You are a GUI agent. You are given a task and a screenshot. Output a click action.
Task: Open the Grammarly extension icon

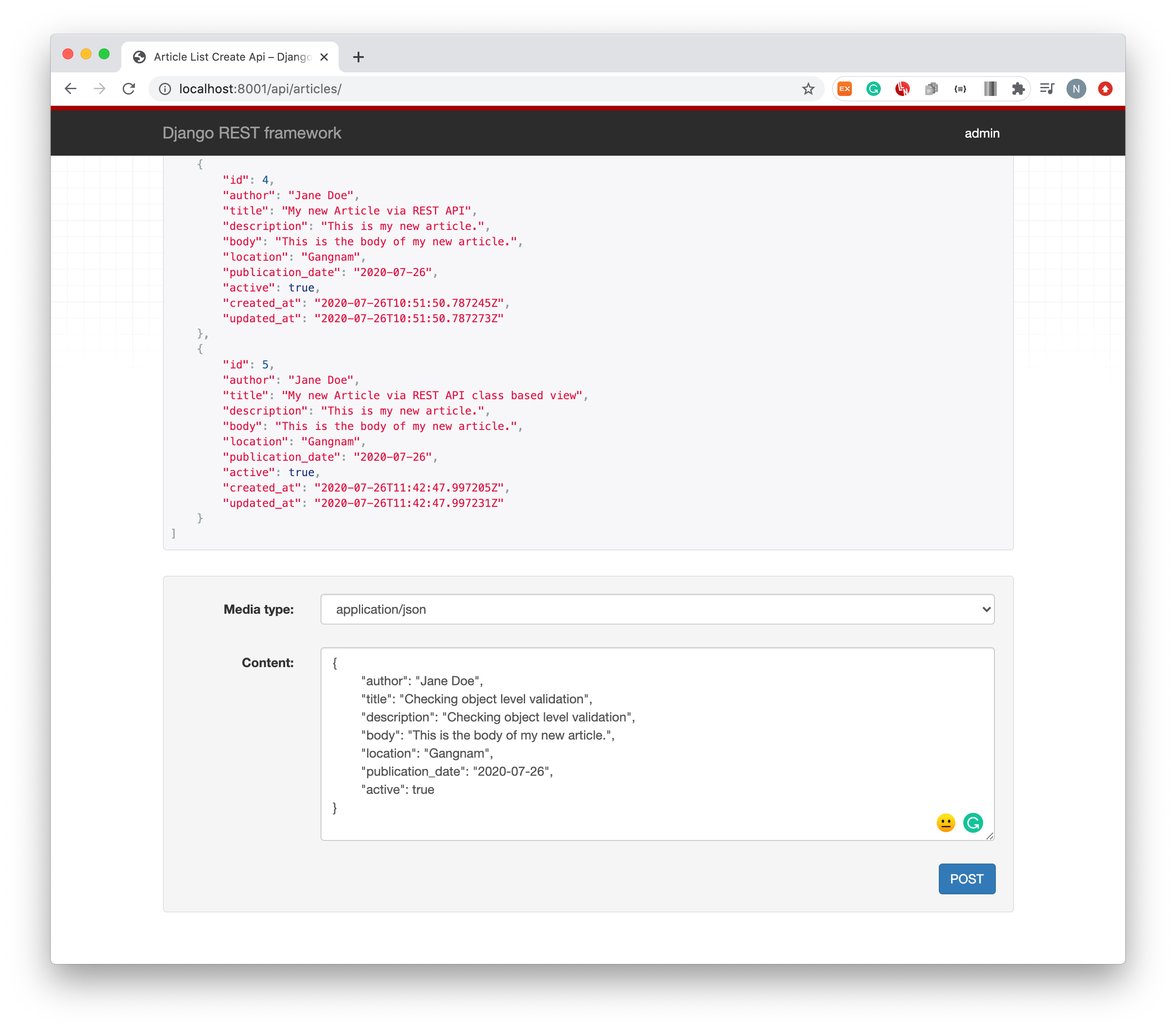point(873,89)
